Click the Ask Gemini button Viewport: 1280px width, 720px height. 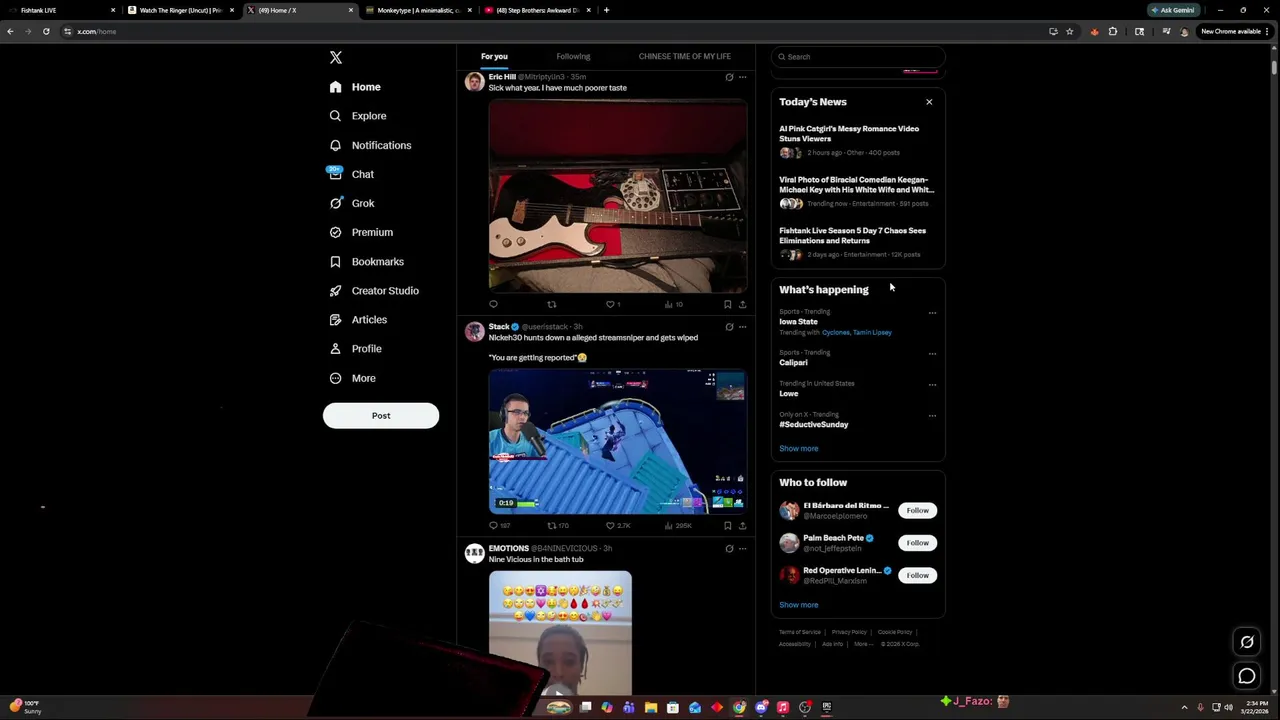[x=1174, y=10]
